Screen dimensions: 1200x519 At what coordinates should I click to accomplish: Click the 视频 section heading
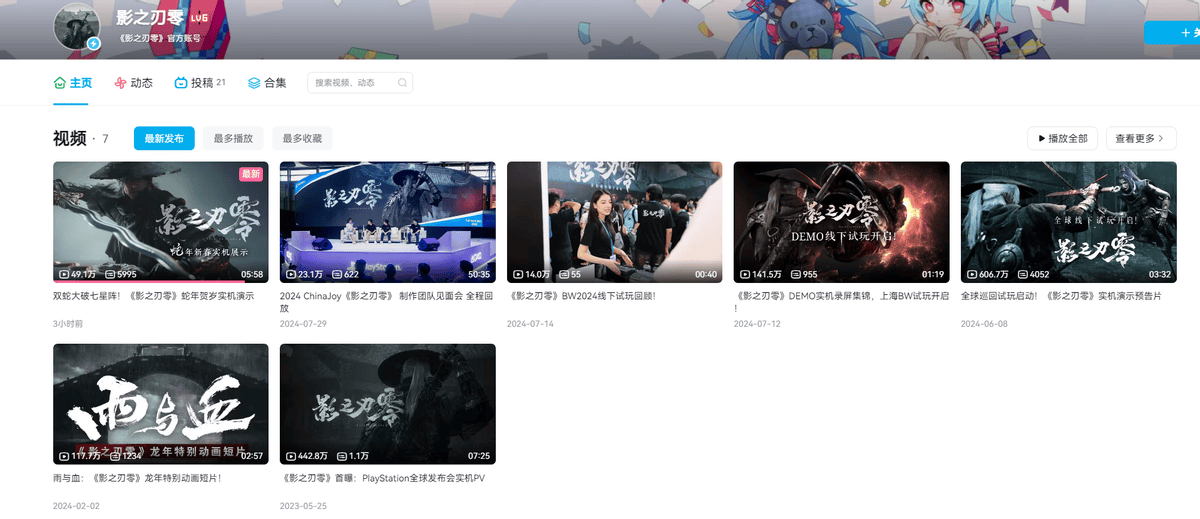tap(69, 138)
